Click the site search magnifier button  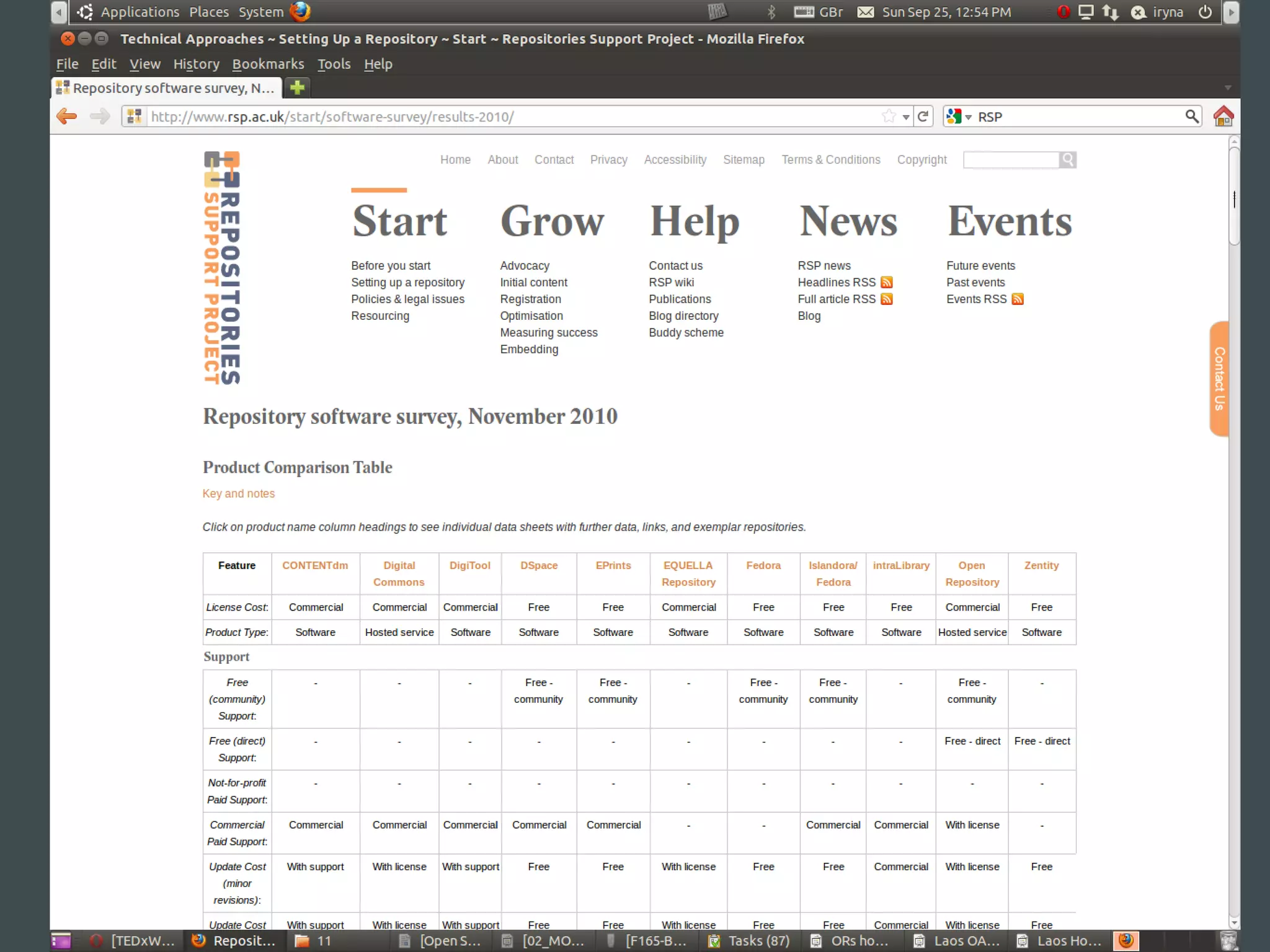point(1067,160)
